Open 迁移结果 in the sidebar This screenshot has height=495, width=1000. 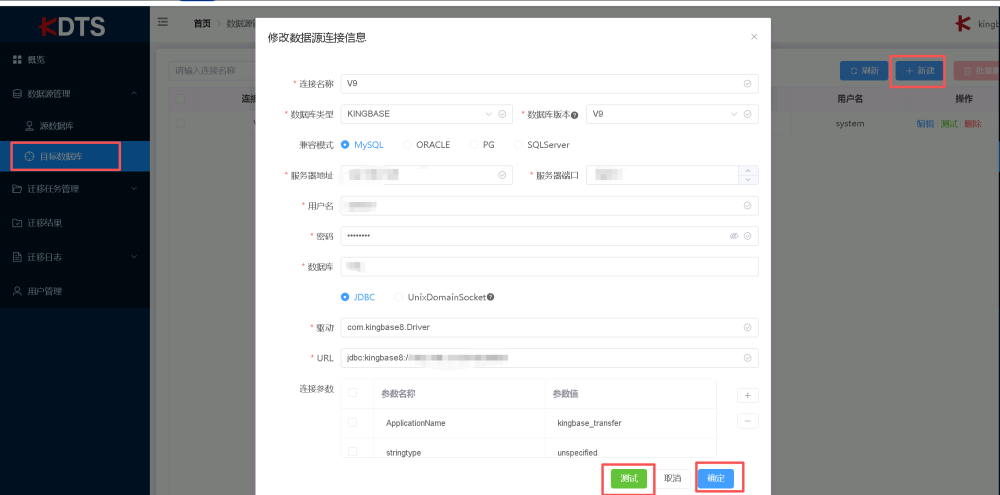click(x=75, y=223)
